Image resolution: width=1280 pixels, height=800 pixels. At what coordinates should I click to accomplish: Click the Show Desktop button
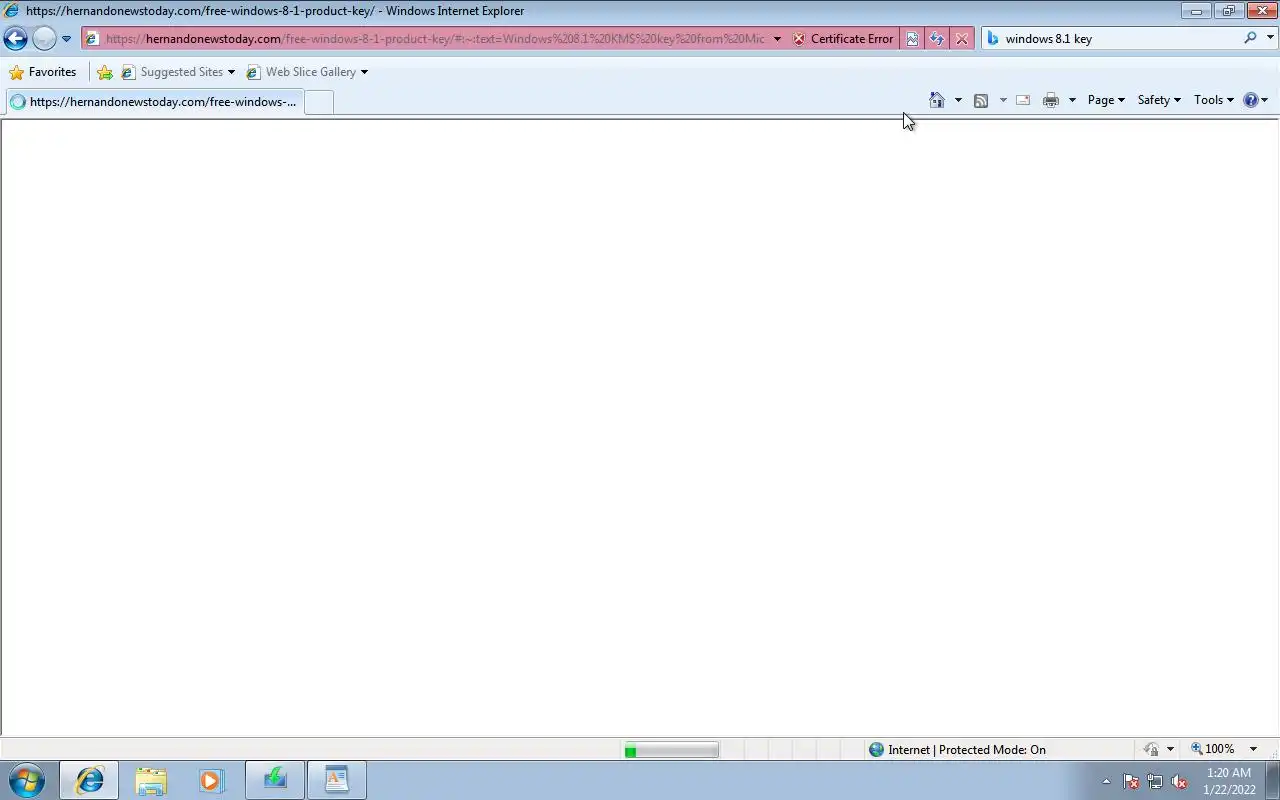pyautogui.click(x=1272, y=780)
